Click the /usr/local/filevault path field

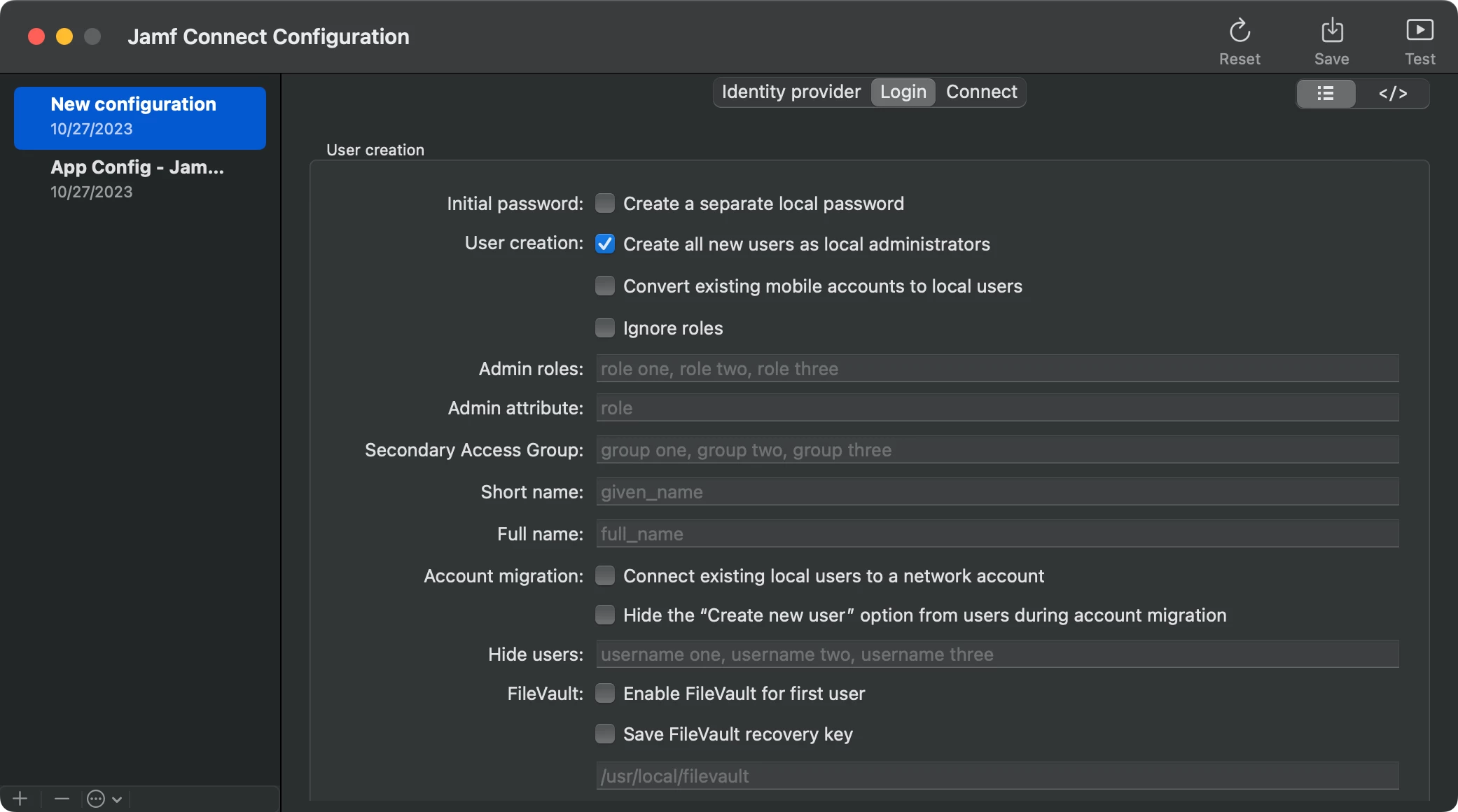pyautogui.click(x=997, y=776)
